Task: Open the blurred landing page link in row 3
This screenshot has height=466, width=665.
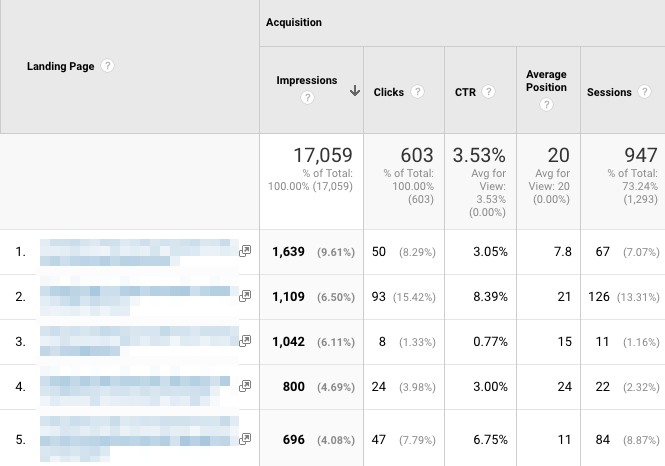Action: point(139,341)
